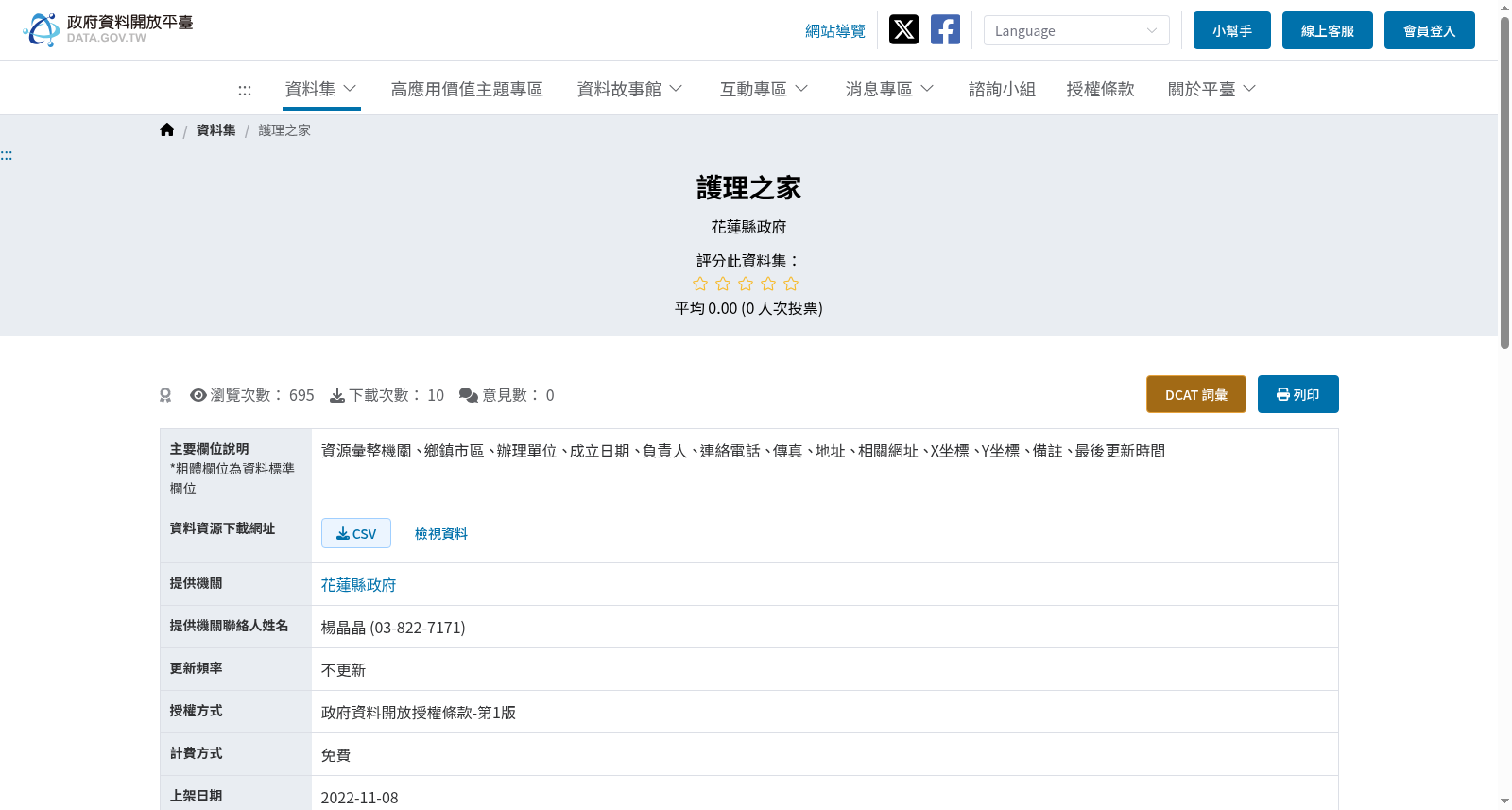
Task: Click the 資料集 breadcrumb link
Action: [x=216, y=130]
